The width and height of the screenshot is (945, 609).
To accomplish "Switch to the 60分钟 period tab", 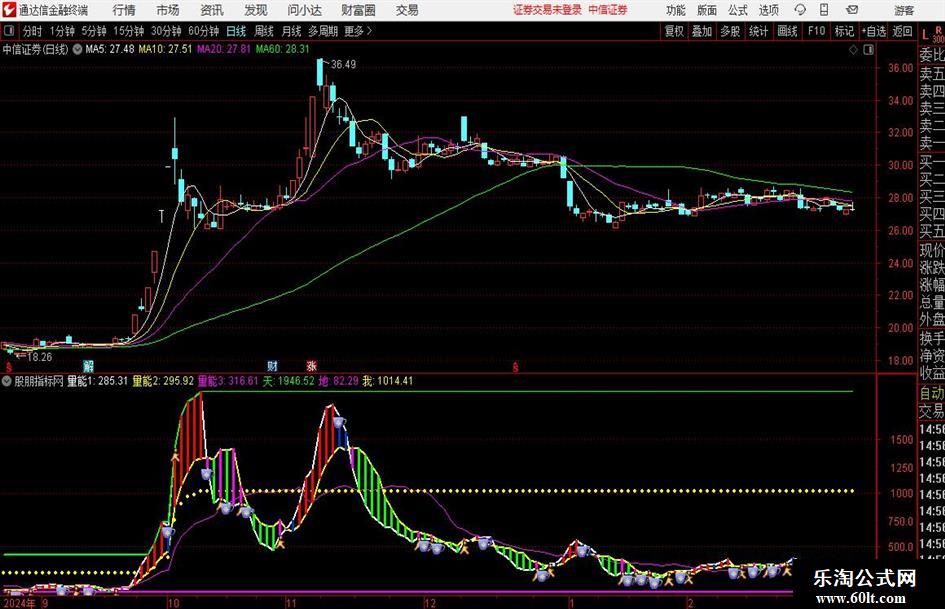I will (x=204, y=31).
